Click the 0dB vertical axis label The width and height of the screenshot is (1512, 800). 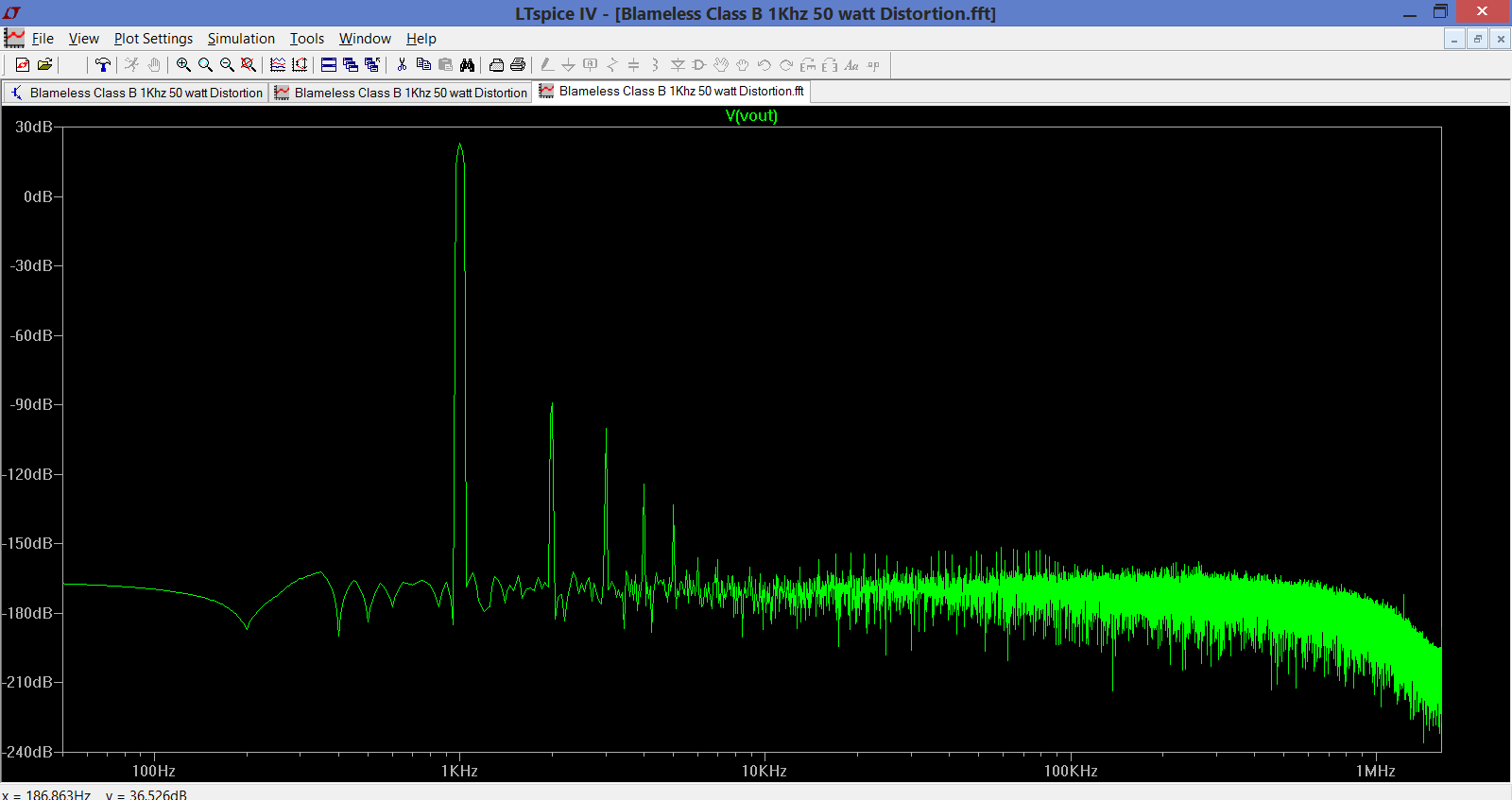[38, 196]
